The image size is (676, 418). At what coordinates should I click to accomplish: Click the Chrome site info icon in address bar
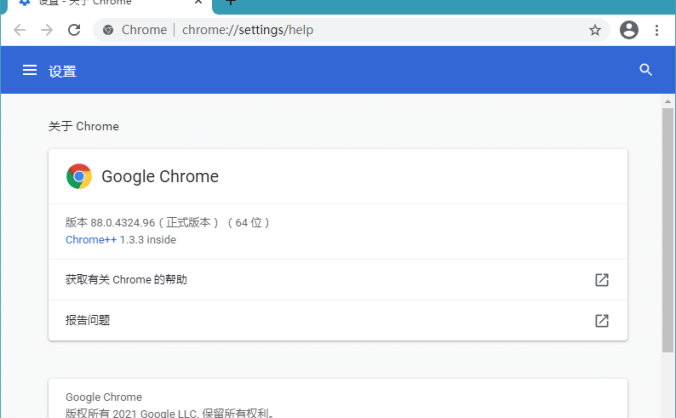point(108,30)
